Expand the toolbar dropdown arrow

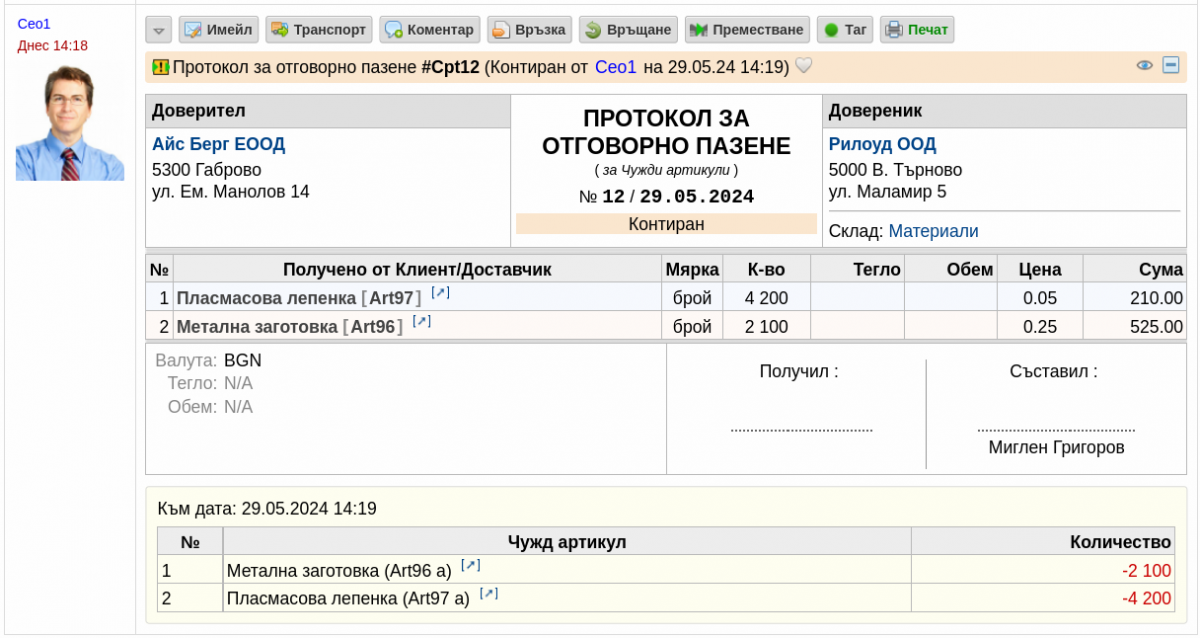(x=159, y=30)
